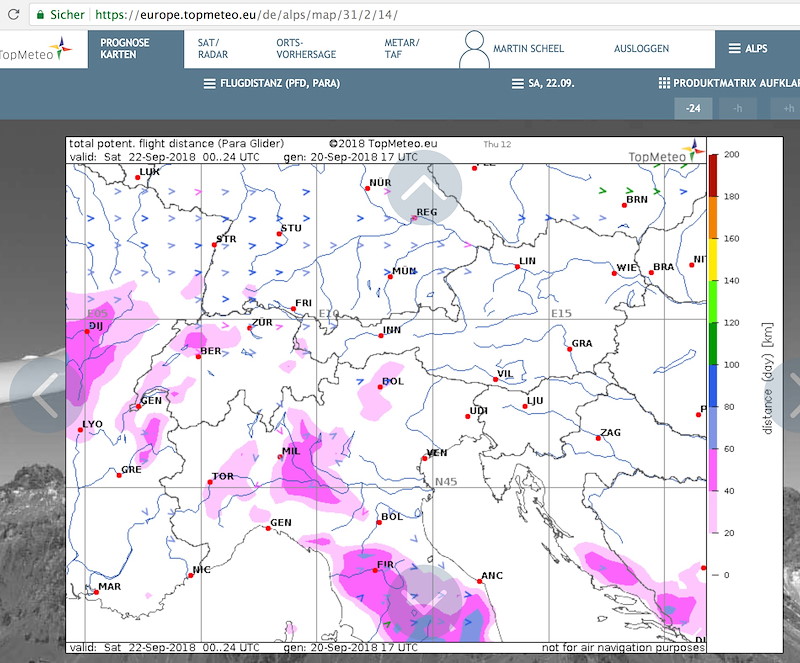This screenshot has width=800, height=663.
Task: Click the GRA city label on the map
Action: pyautogui.click(x=582, y=343)
